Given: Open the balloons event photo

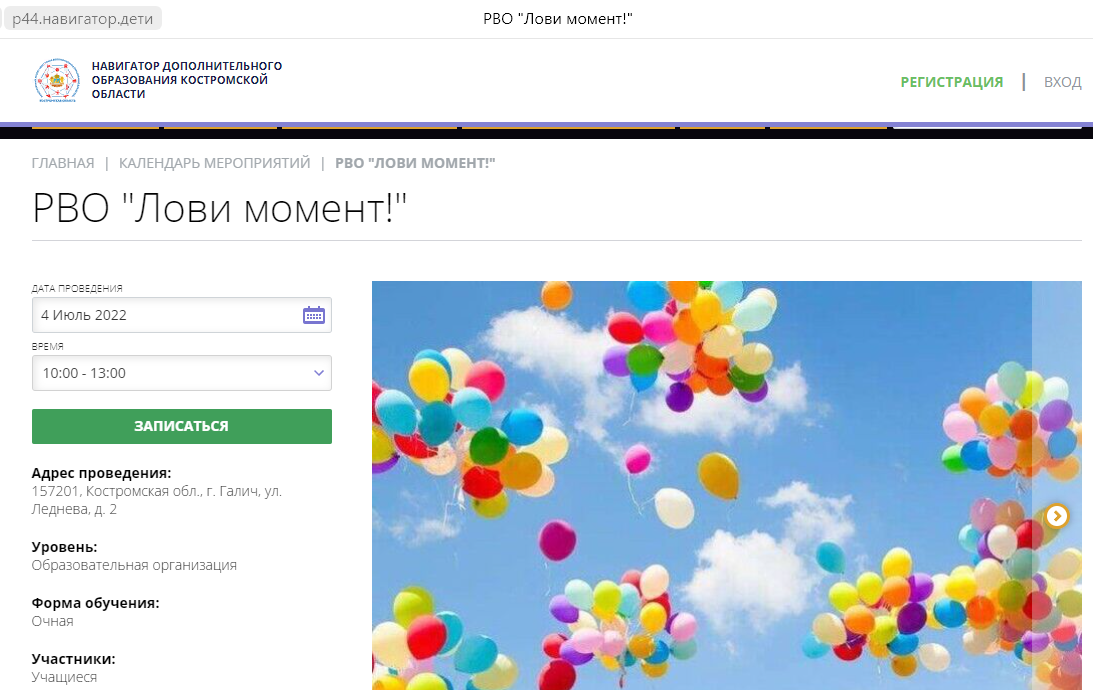Looking at the screenshot, I should pyautogui.click(x=701, y=485).
